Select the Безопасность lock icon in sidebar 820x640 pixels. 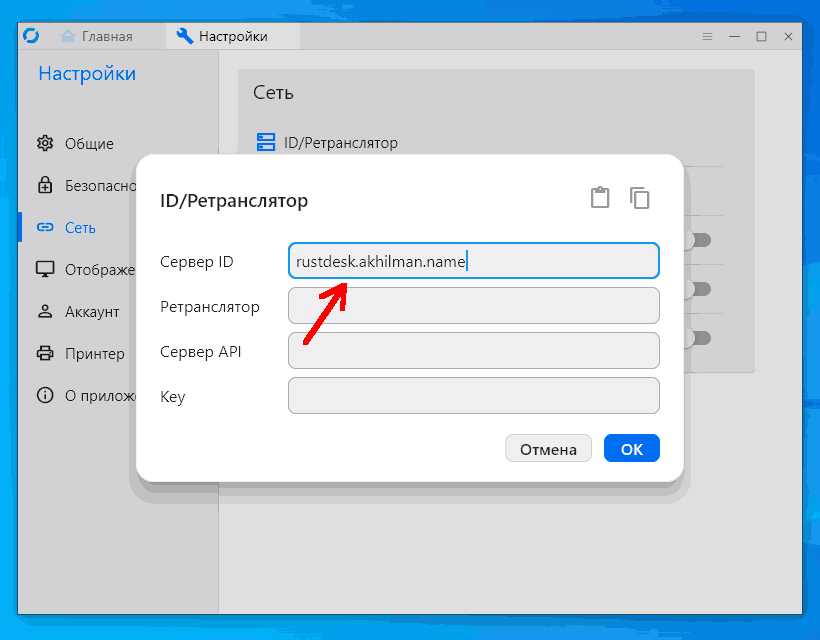[45, 185]
